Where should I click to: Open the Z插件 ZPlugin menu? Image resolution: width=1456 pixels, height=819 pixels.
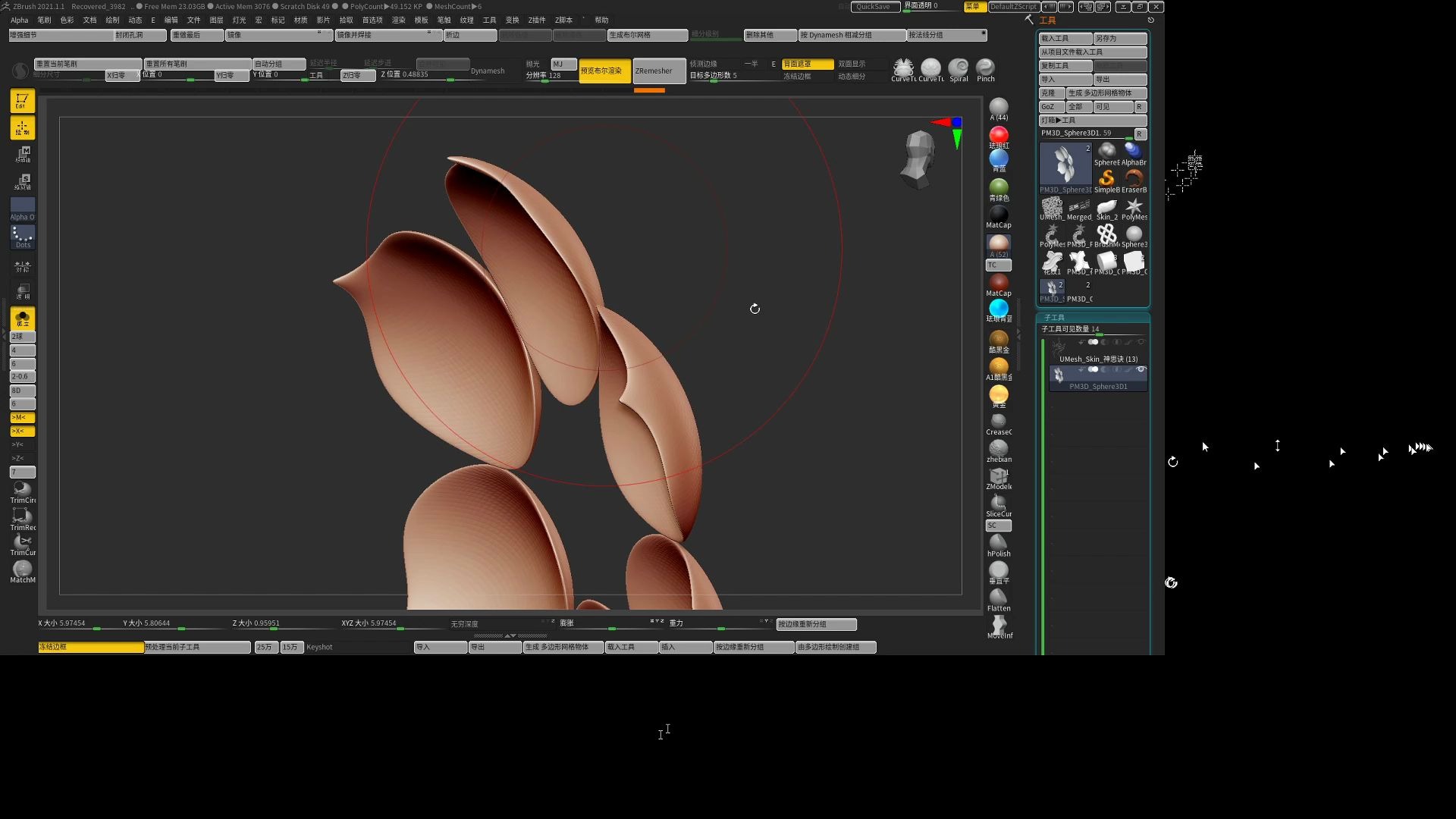point(537,20)
